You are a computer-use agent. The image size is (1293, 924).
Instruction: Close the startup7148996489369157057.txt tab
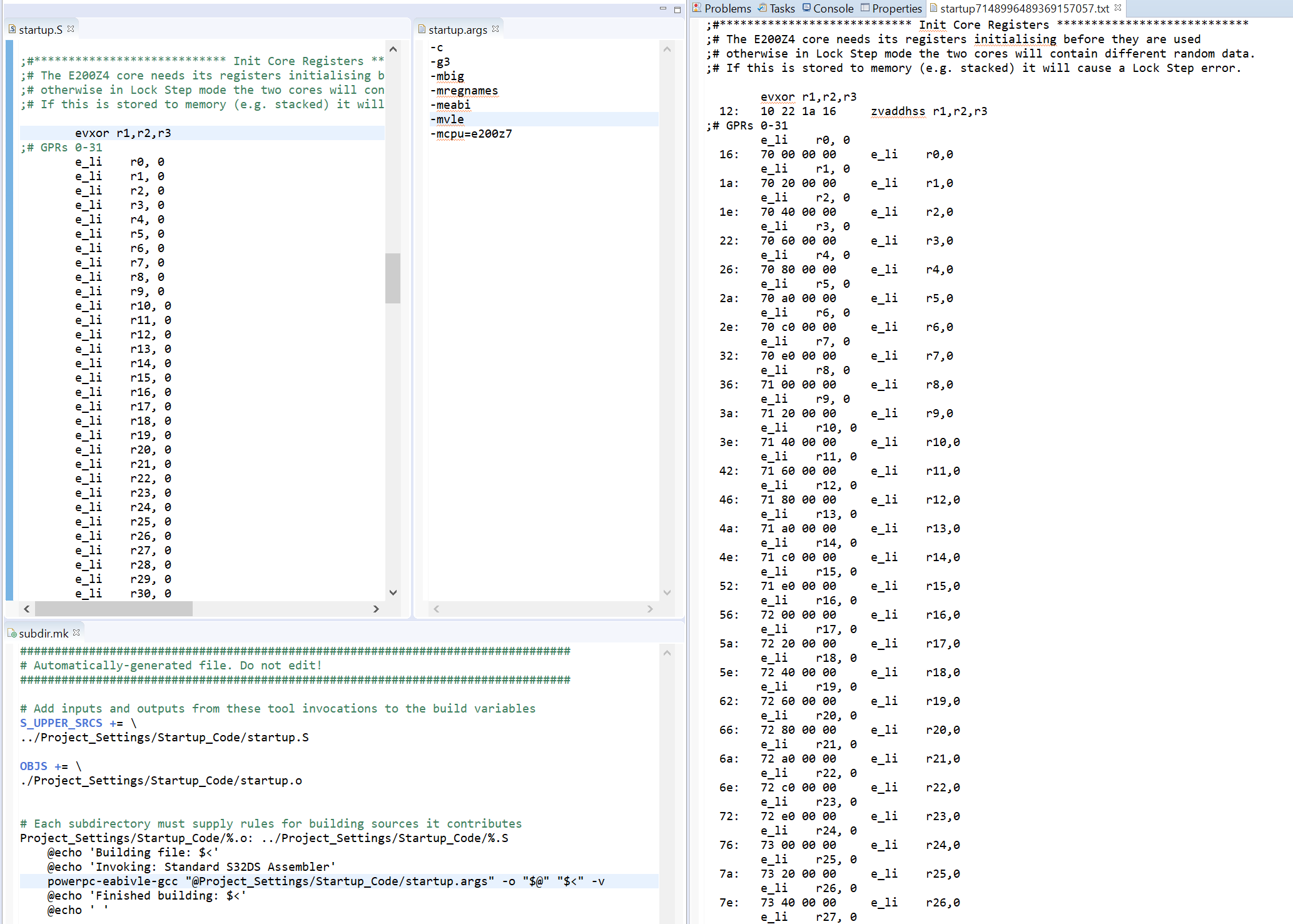1118,8
